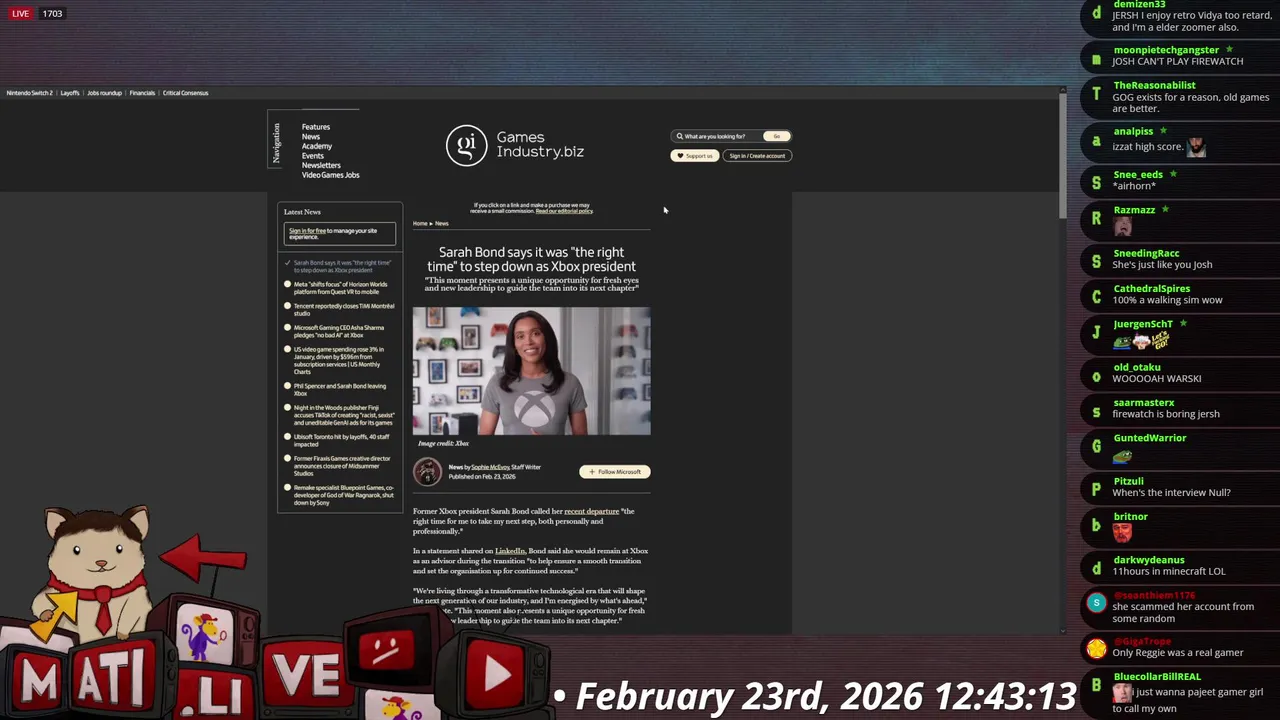Viewport: 1280px width, 720px height.
Task: Open Ubisoft Toronto layoffs story
Action: [x=340, y=440]
